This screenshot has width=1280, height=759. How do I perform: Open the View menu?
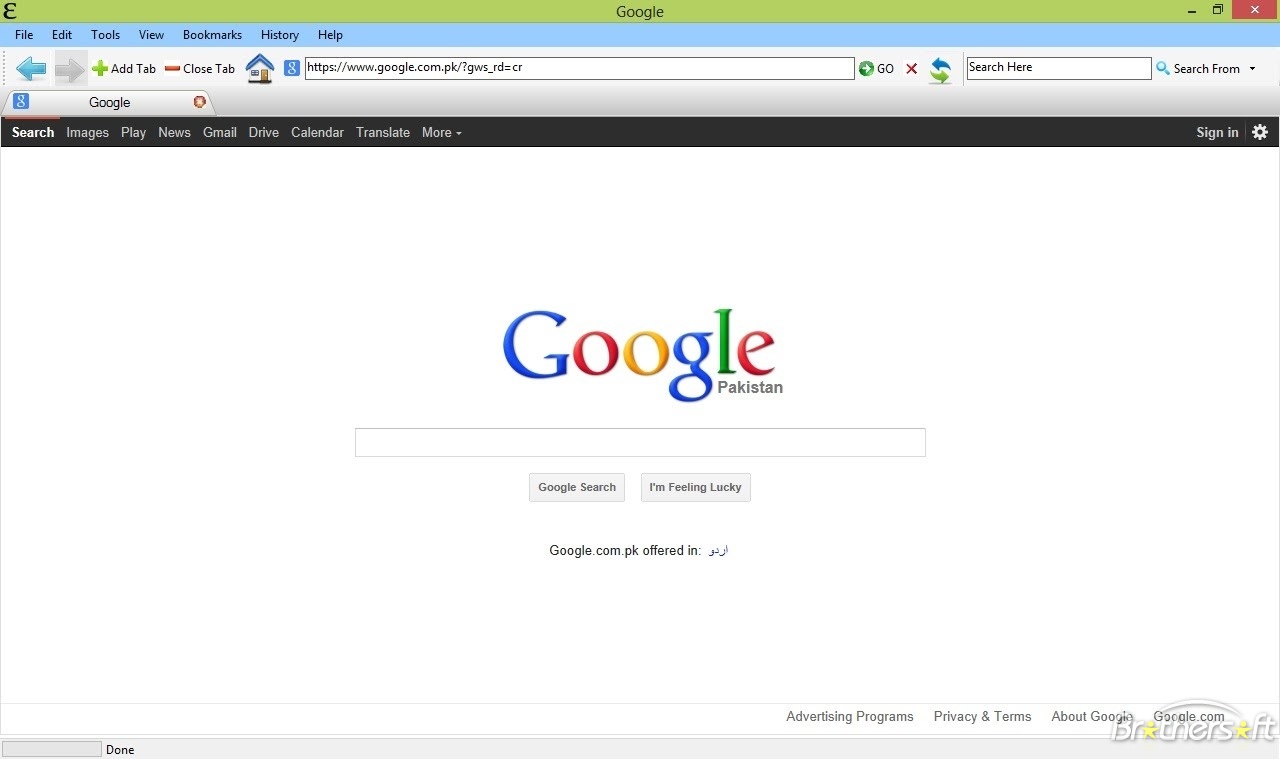(x=151, y=35)
